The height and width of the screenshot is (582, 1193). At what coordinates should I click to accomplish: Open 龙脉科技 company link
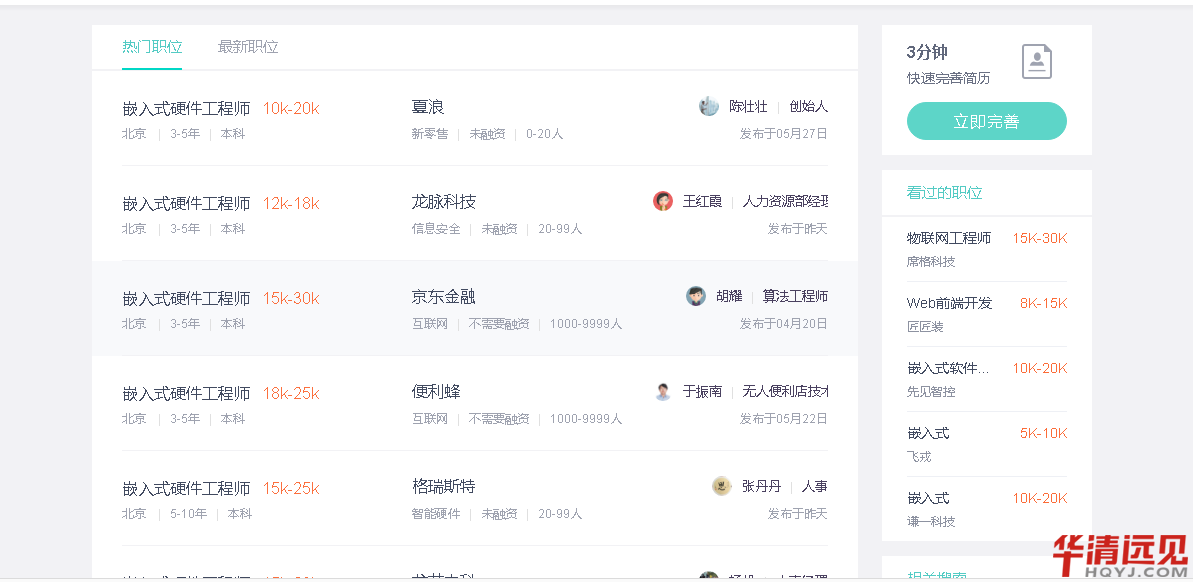444,202
